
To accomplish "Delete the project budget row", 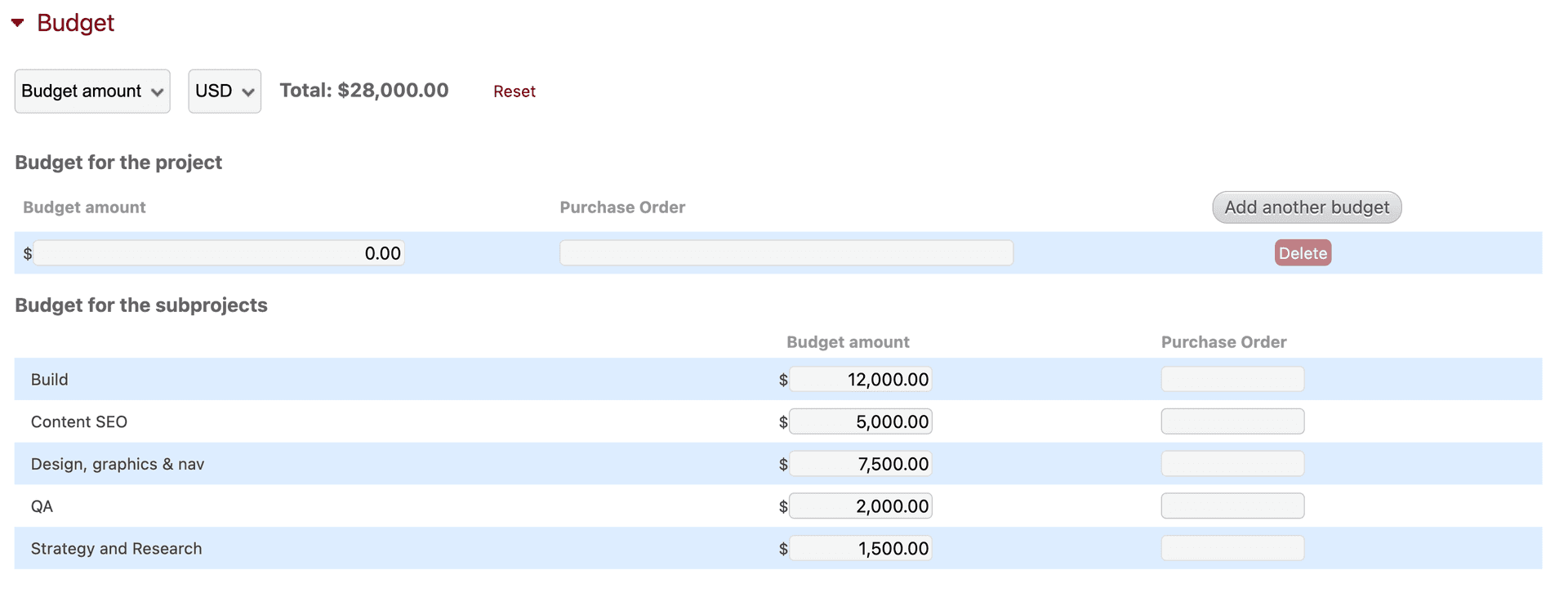I will coord(1303,253).
